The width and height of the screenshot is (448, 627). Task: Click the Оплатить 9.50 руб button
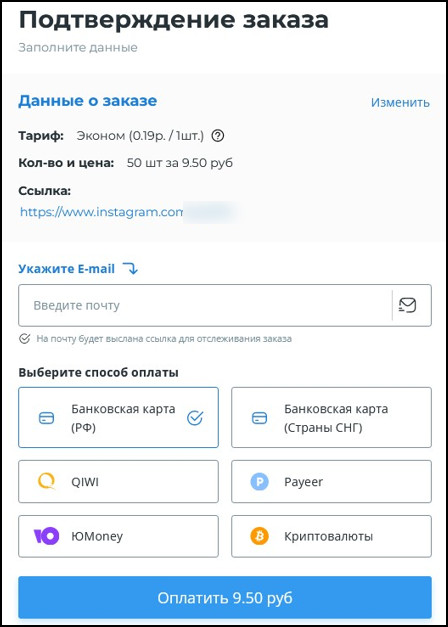click(225, 598)
